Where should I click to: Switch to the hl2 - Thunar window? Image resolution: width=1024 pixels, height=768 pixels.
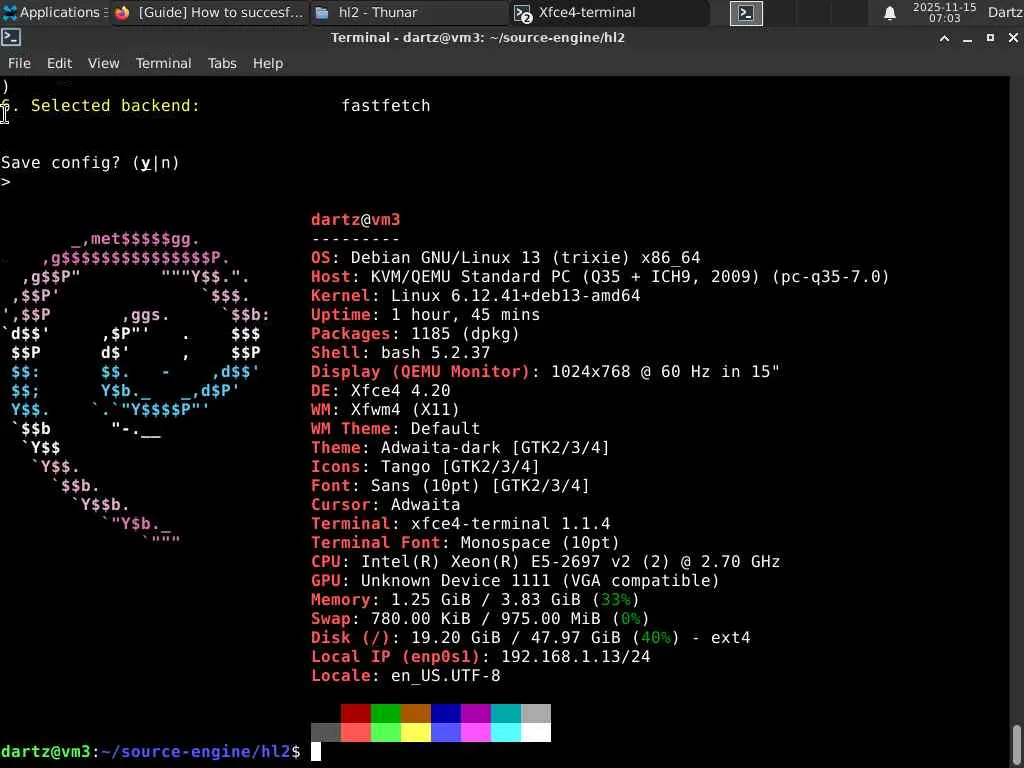click(x=408, y=12)
